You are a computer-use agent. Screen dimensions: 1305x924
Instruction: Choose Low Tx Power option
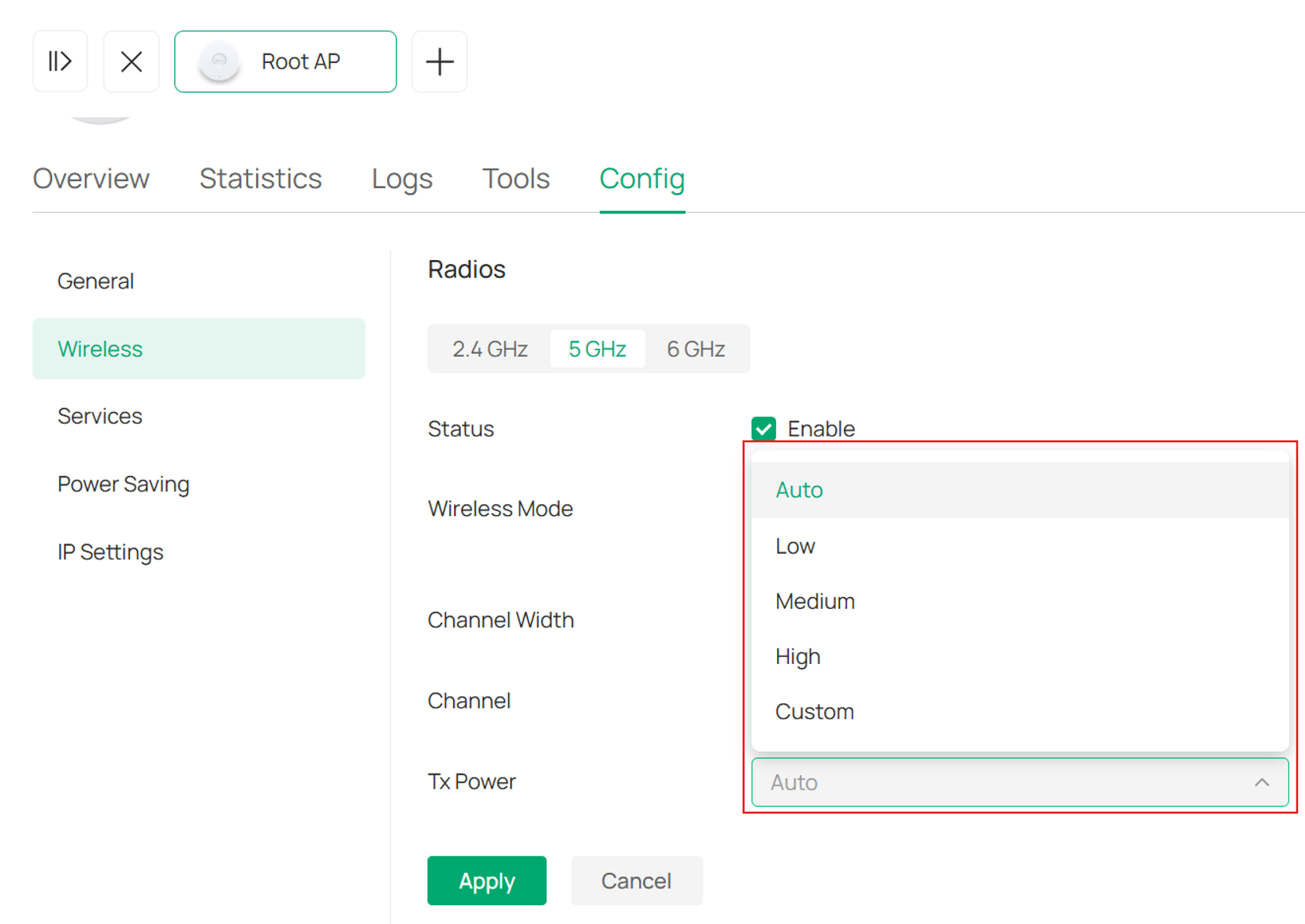1020,546
